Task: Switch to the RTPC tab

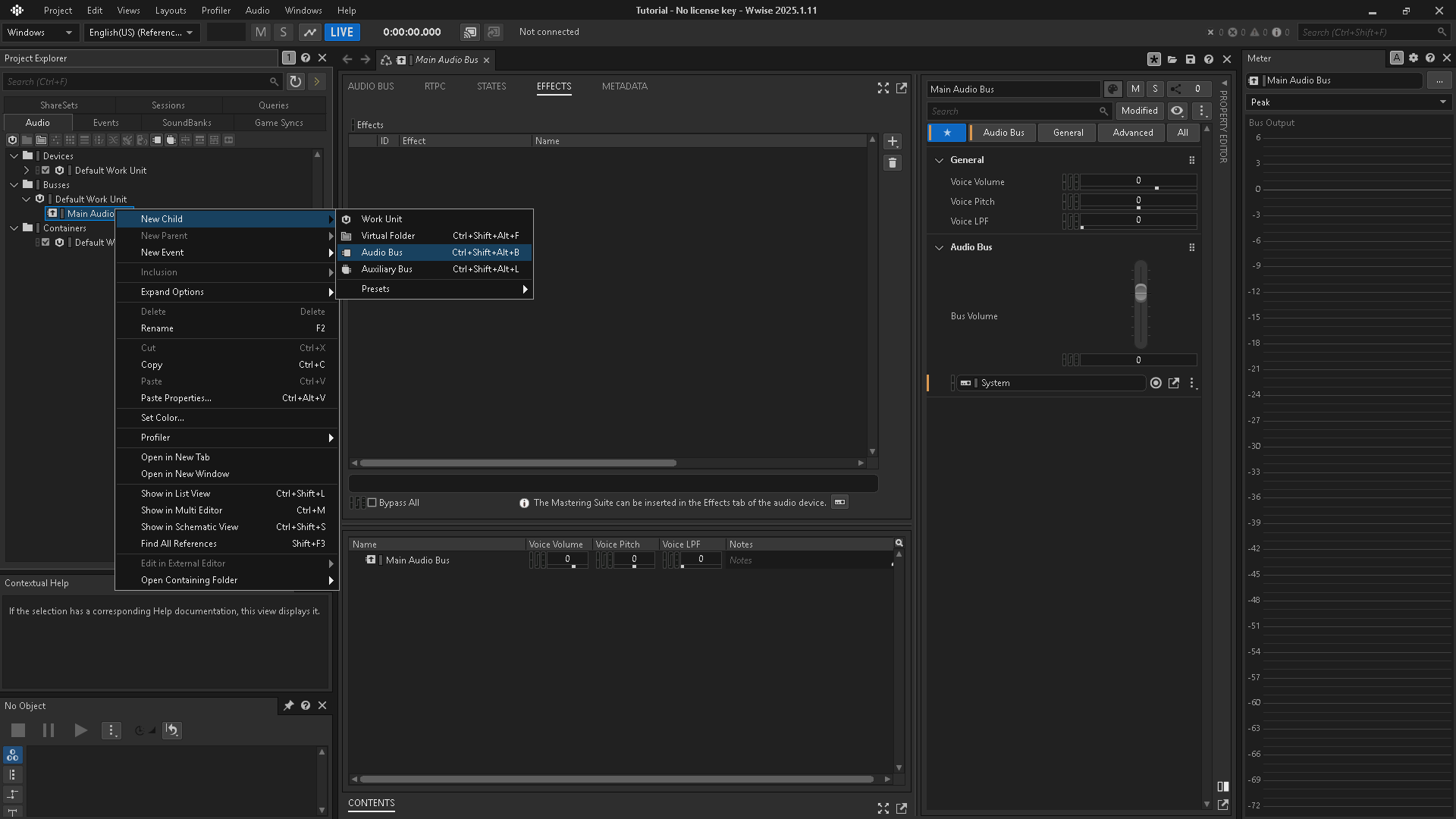Action: click(435, 86)
